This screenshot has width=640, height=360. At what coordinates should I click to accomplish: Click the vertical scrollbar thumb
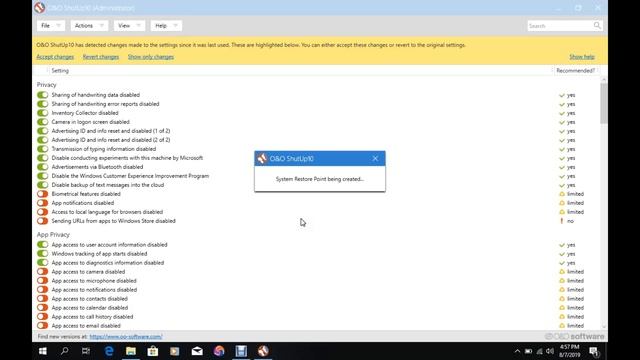click(604, 103)
